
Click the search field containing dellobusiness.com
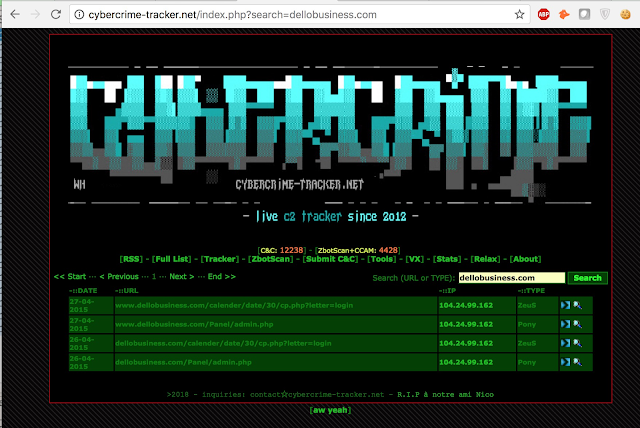512,278
